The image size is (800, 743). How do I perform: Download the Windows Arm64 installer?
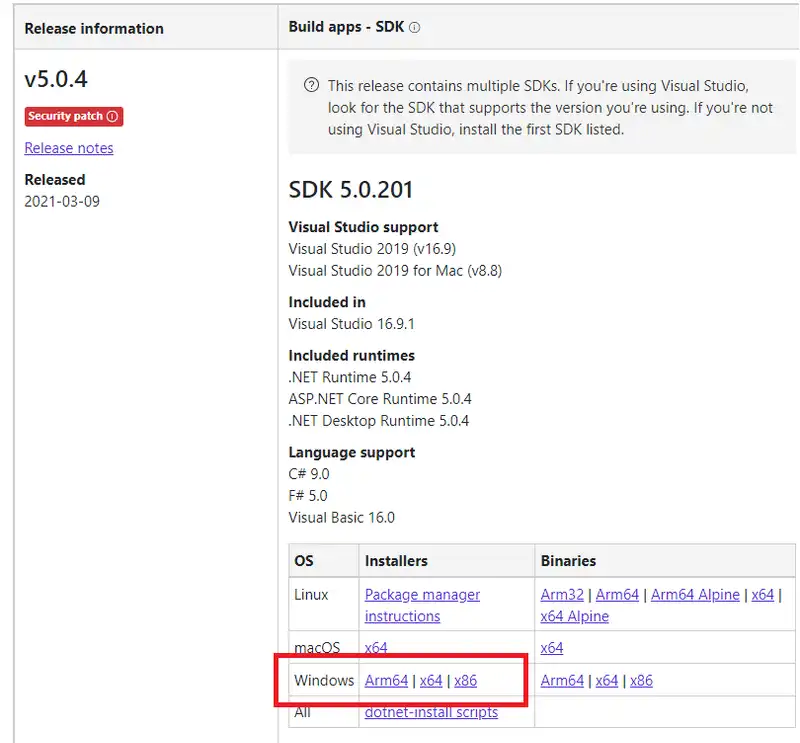(x=386, y=681)
